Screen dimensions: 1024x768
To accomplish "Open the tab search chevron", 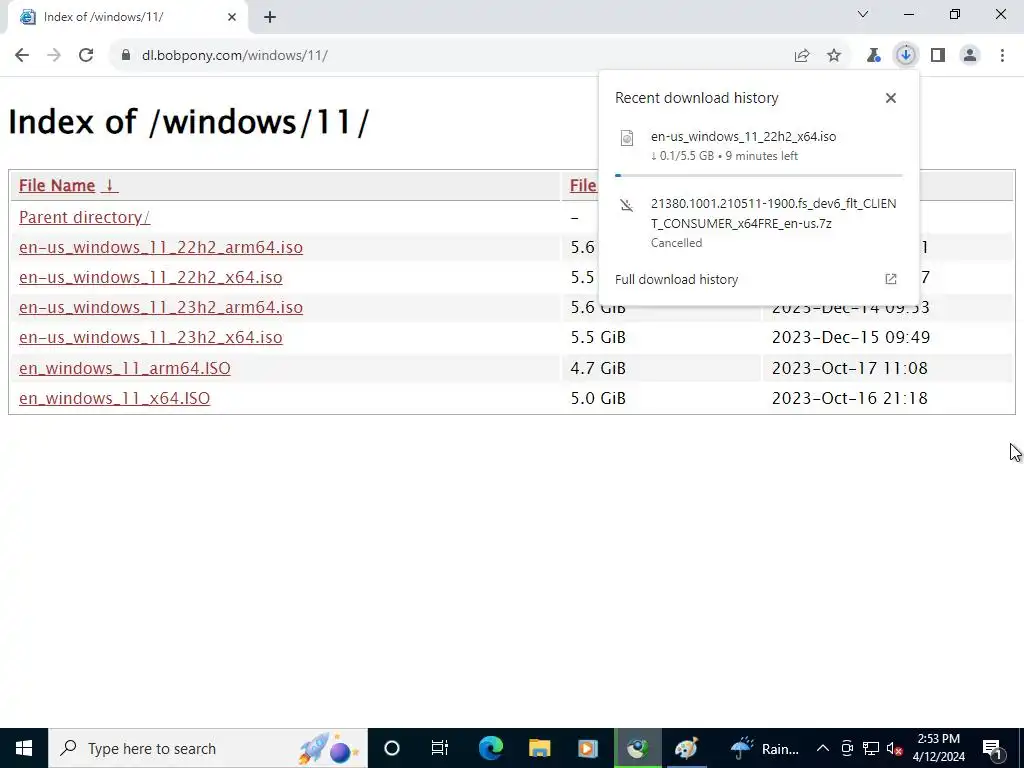I will (863, 14).
